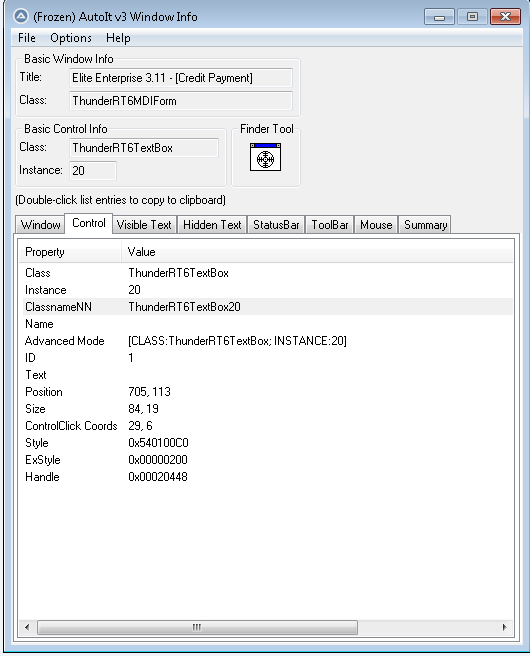Viewport: 530px width, 656px height.
Task: Select the Advanced Mode row
Action: [x=268, y=341]
